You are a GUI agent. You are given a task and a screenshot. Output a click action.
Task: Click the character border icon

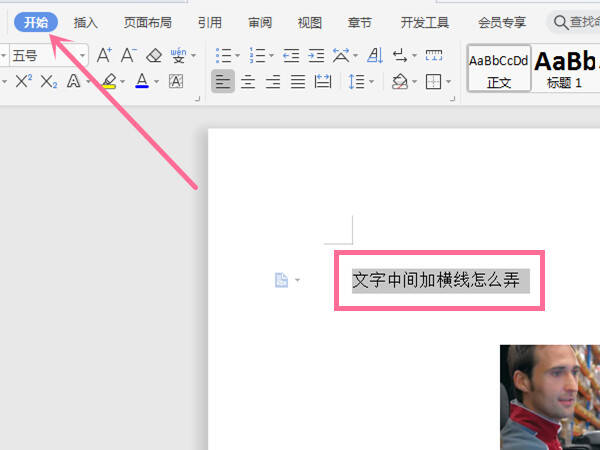[176, 82]
